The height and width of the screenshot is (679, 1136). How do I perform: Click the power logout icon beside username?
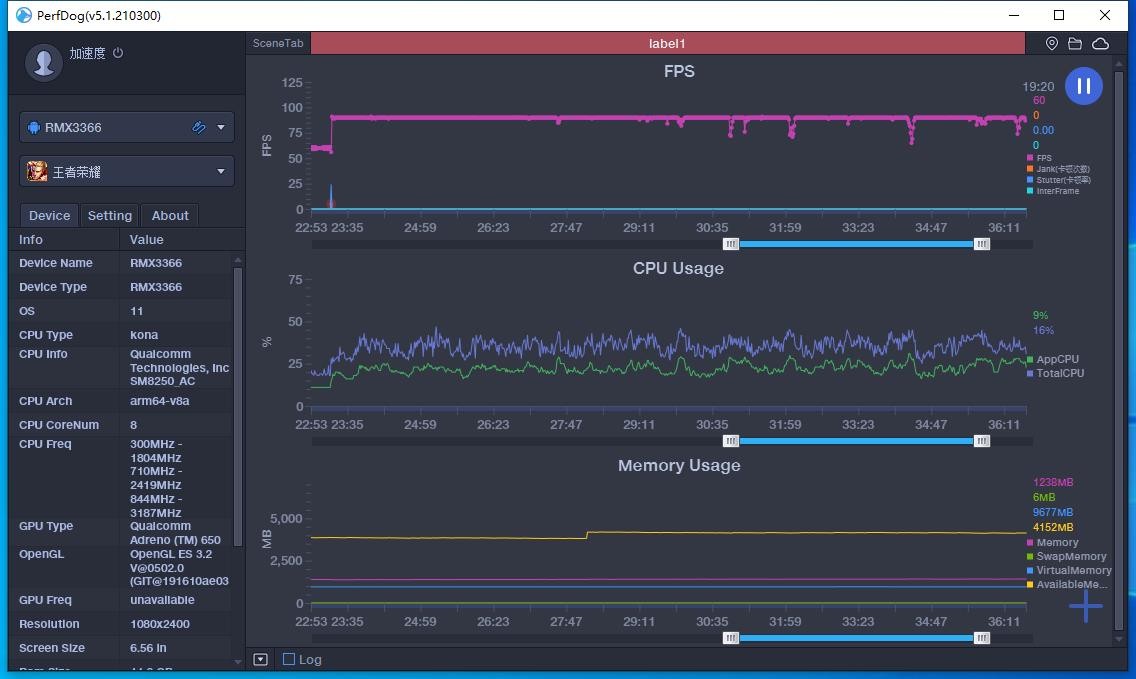point(118,53)
